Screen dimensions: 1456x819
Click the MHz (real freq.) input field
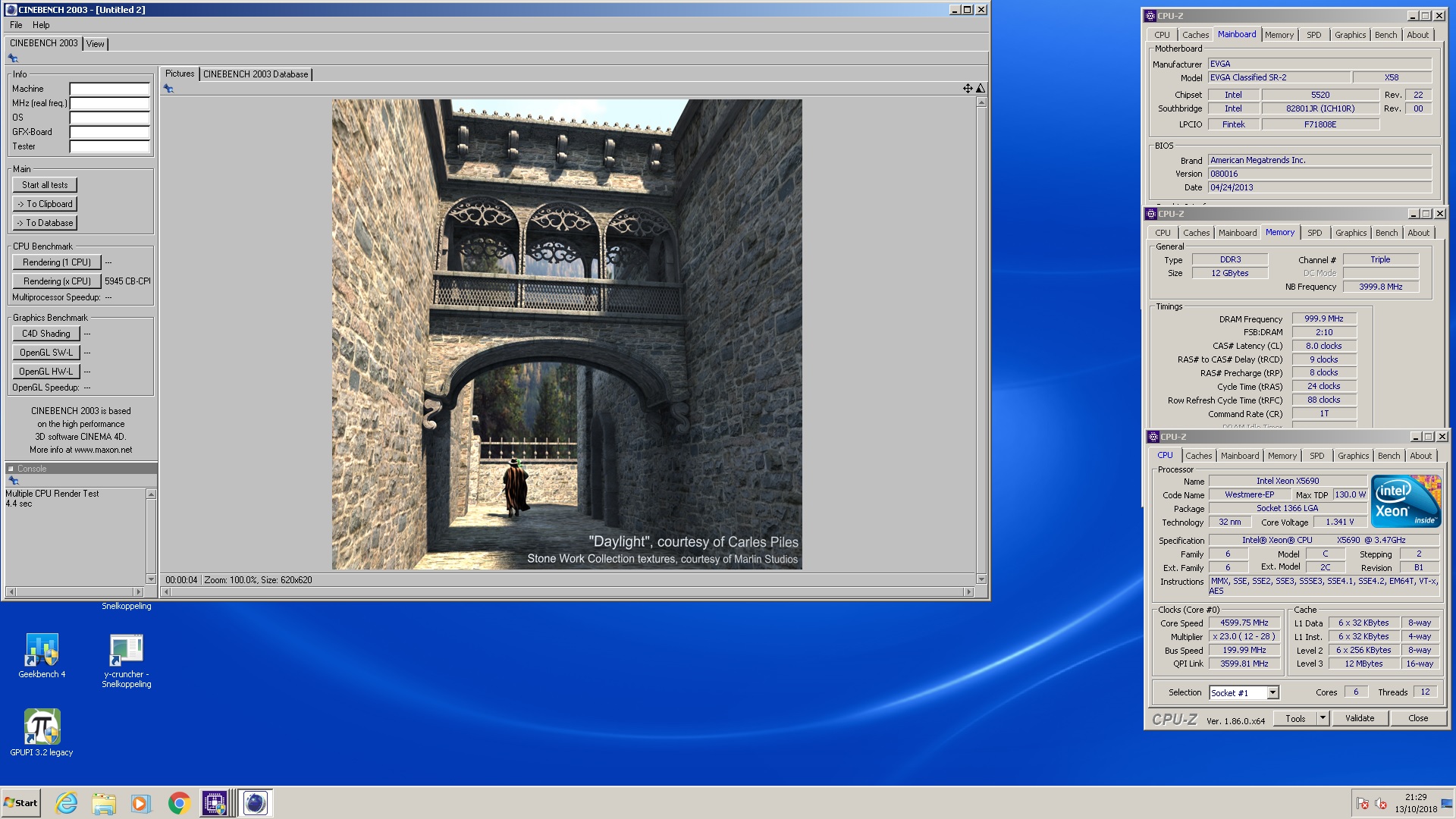pyautogui.click(x=110, y=103)
